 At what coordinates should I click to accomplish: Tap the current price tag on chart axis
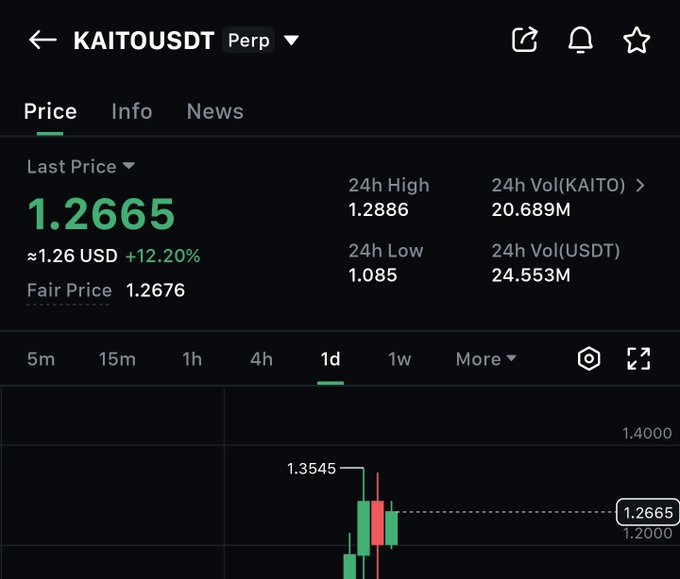pos(647,513)
